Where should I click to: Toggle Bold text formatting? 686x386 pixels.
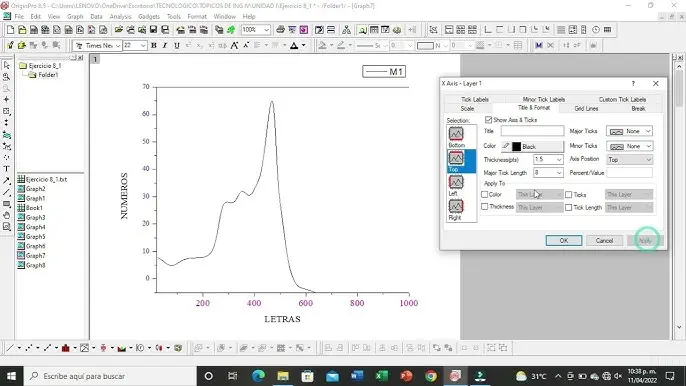coord(154,46)
